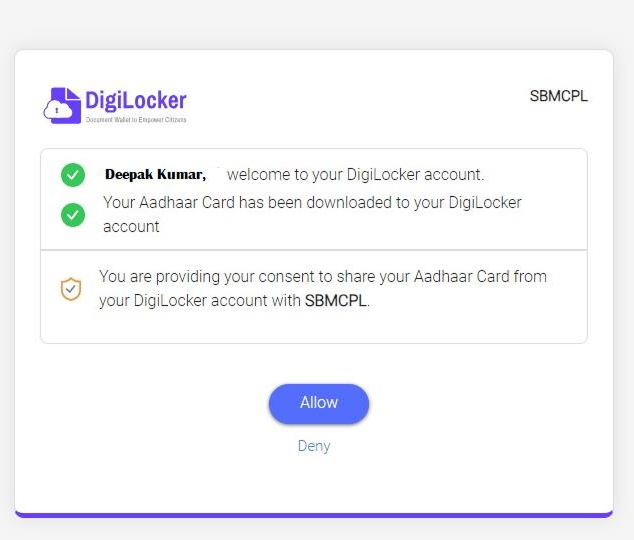Click the SBMCPL label in the top-right corner

tap(559, 97)
